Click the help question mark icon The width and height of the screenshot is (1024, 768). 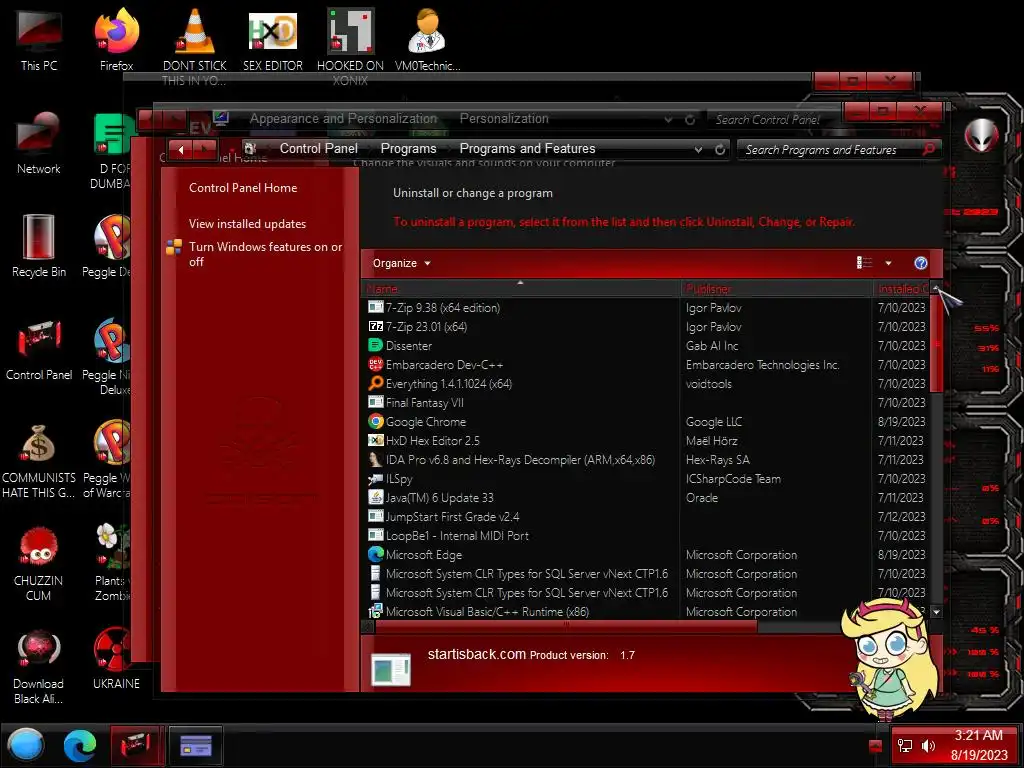pos(921,263)
